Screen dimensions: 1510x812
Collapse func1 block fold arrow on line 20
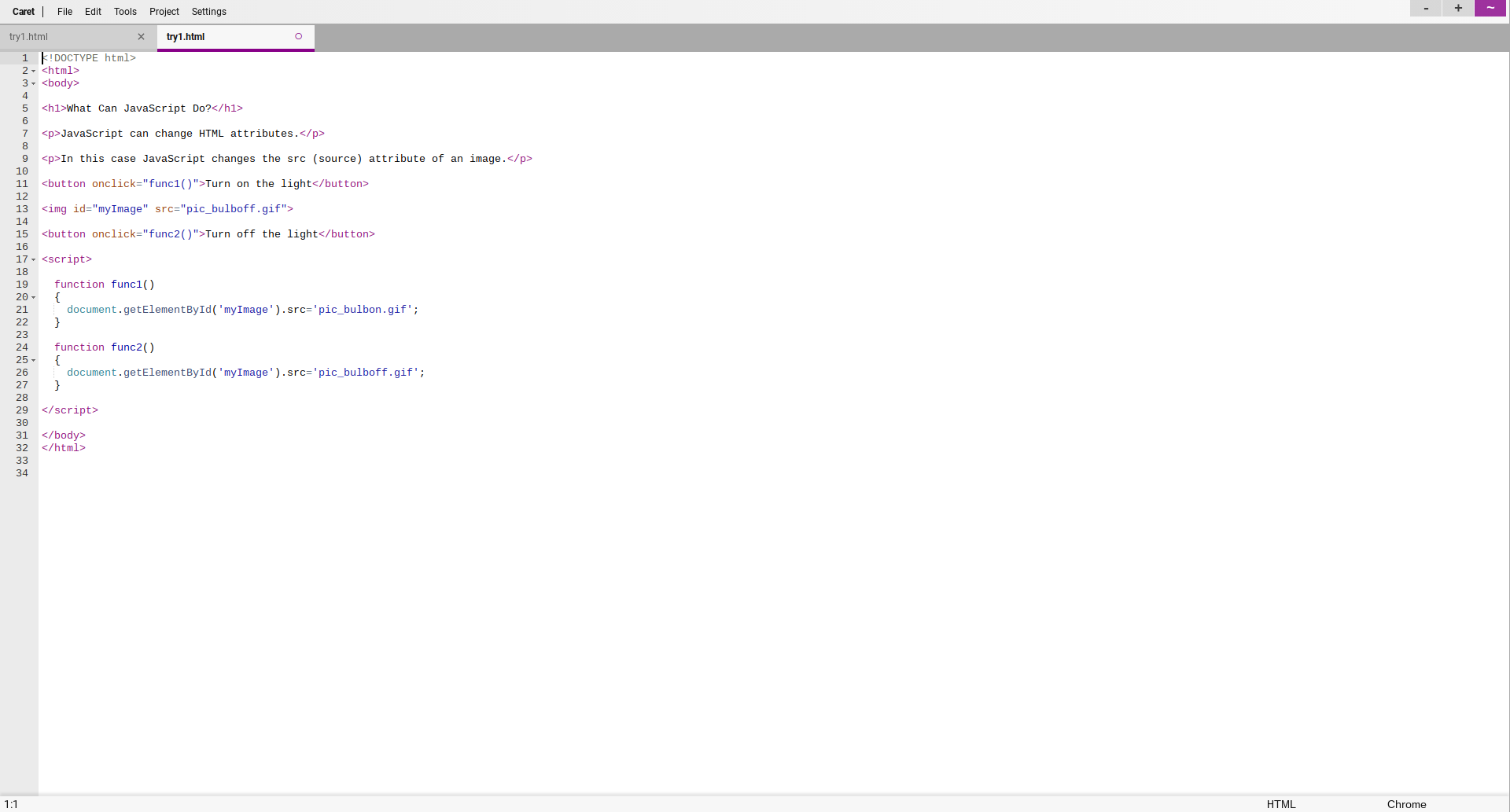click(x=33, y=297)
